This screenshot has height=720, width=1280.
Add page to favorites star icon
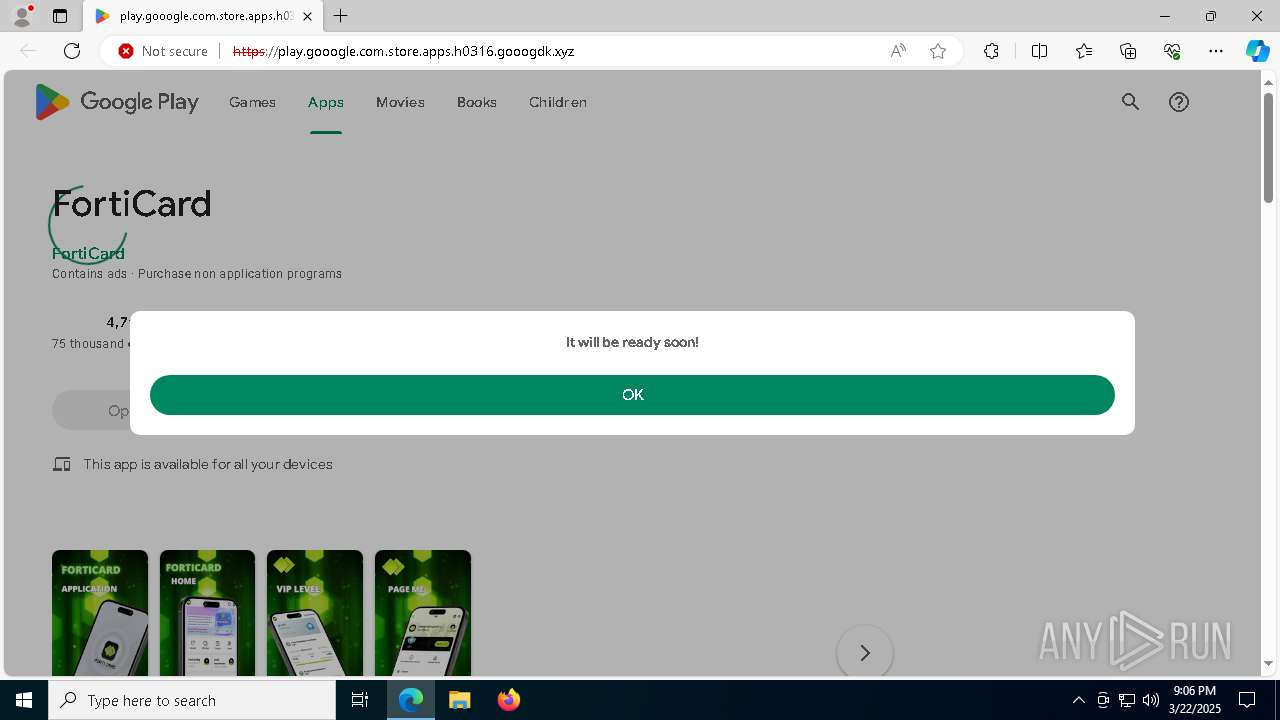pos(938,51)
